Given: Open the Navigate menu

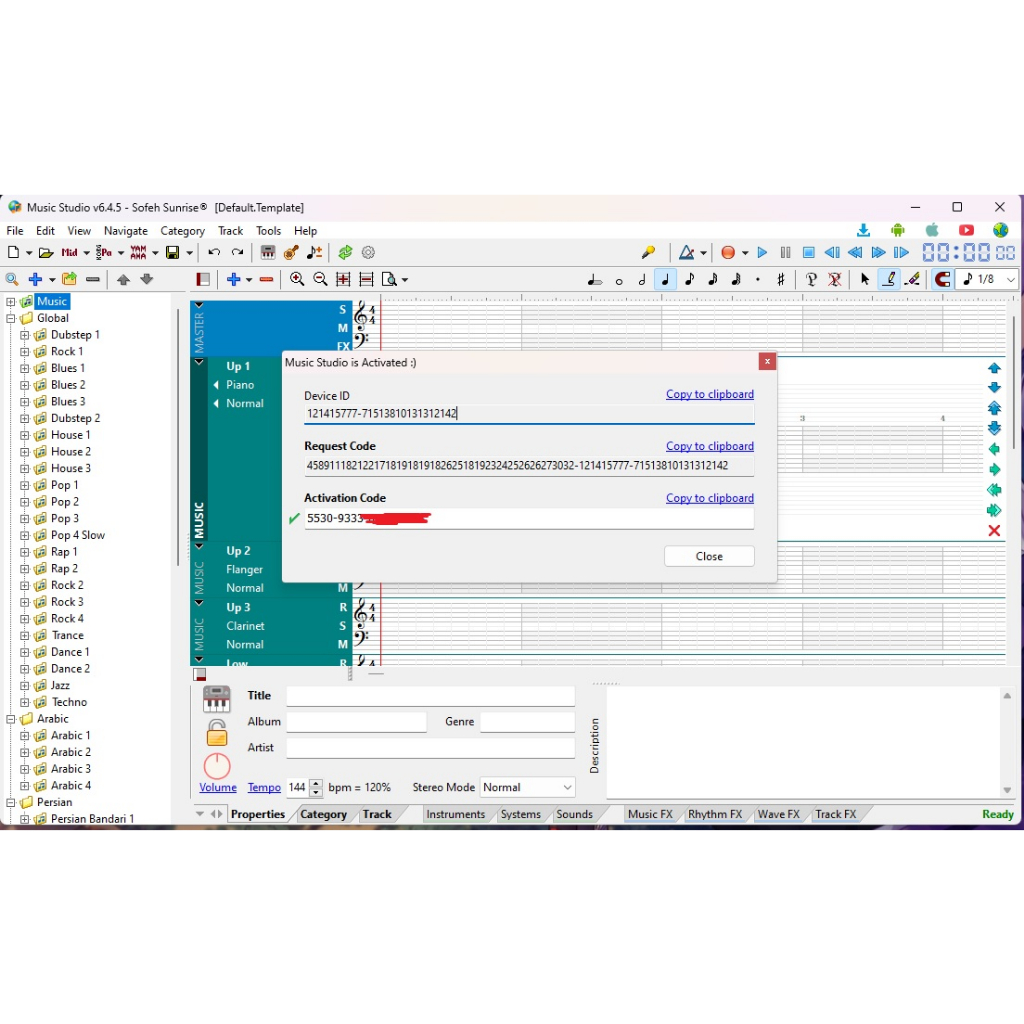Looking at the screenshot, I should (126, 231).
